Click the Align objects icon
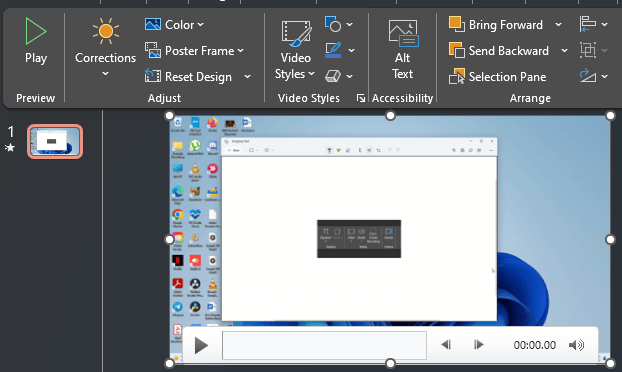Screen dimensions: 622x372 [587, 24]
